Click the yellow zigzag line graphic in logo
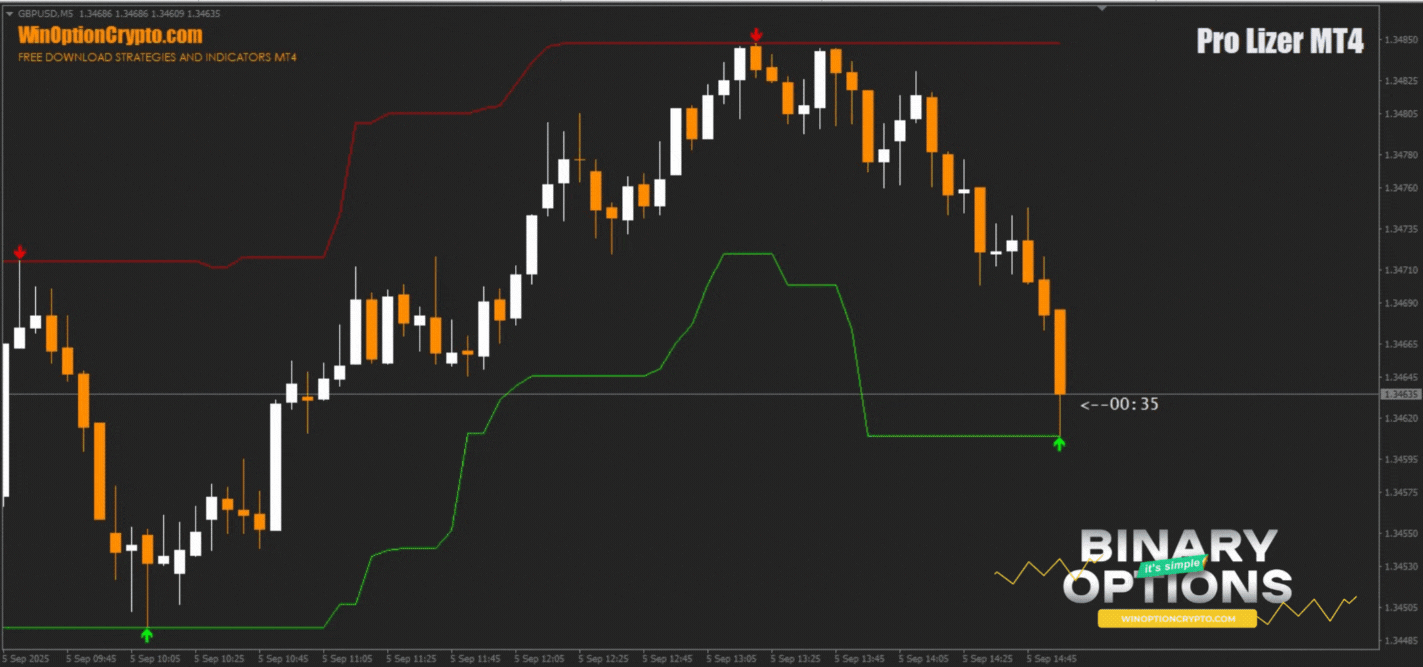The image size is (1423, 667). point(1030,573)
